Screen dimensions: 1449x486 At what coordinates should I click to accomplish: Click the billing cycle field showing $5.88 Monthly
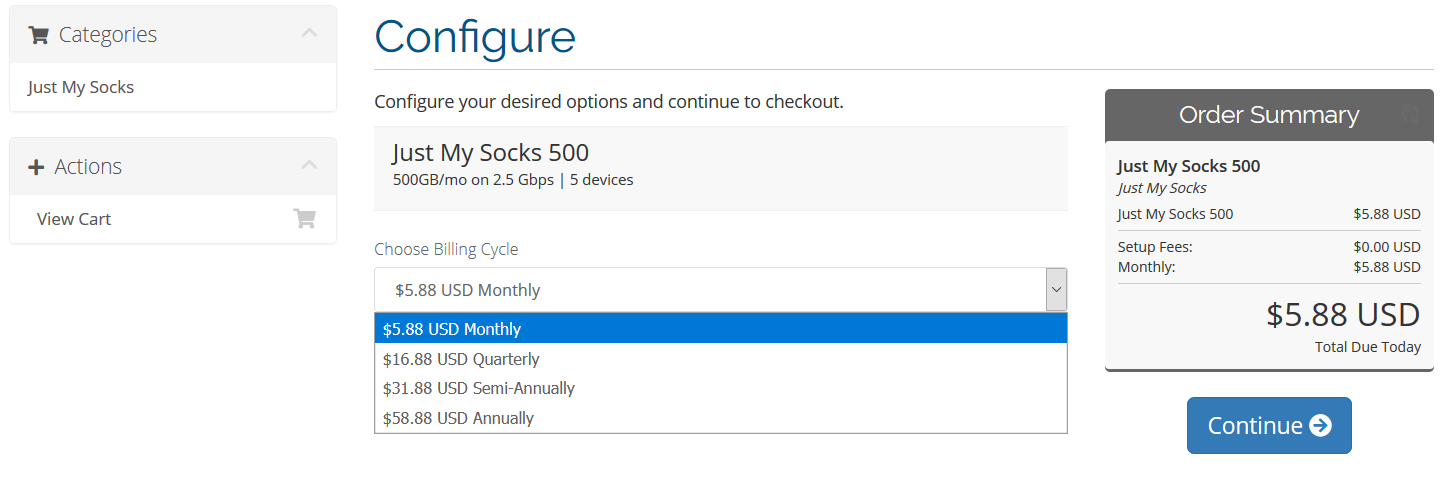(x=700, y=290)
